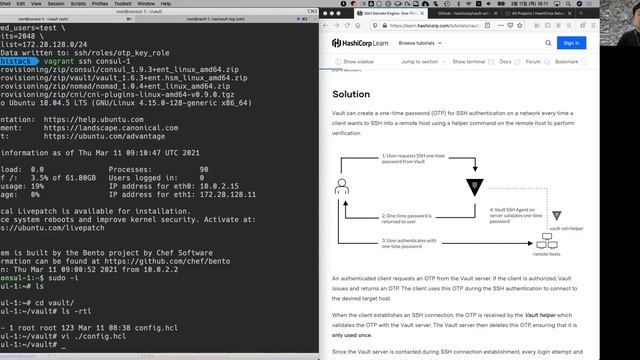
Task: Open Spotlight search in macOS menu bar
Action: [568, 4]
